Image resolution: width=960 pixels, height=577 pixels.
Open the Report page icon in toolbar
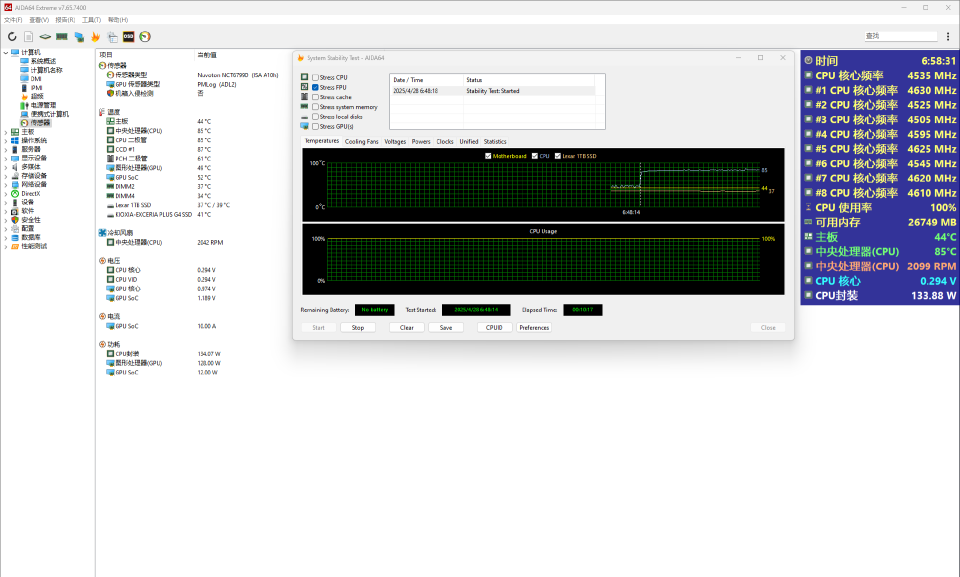29,37
